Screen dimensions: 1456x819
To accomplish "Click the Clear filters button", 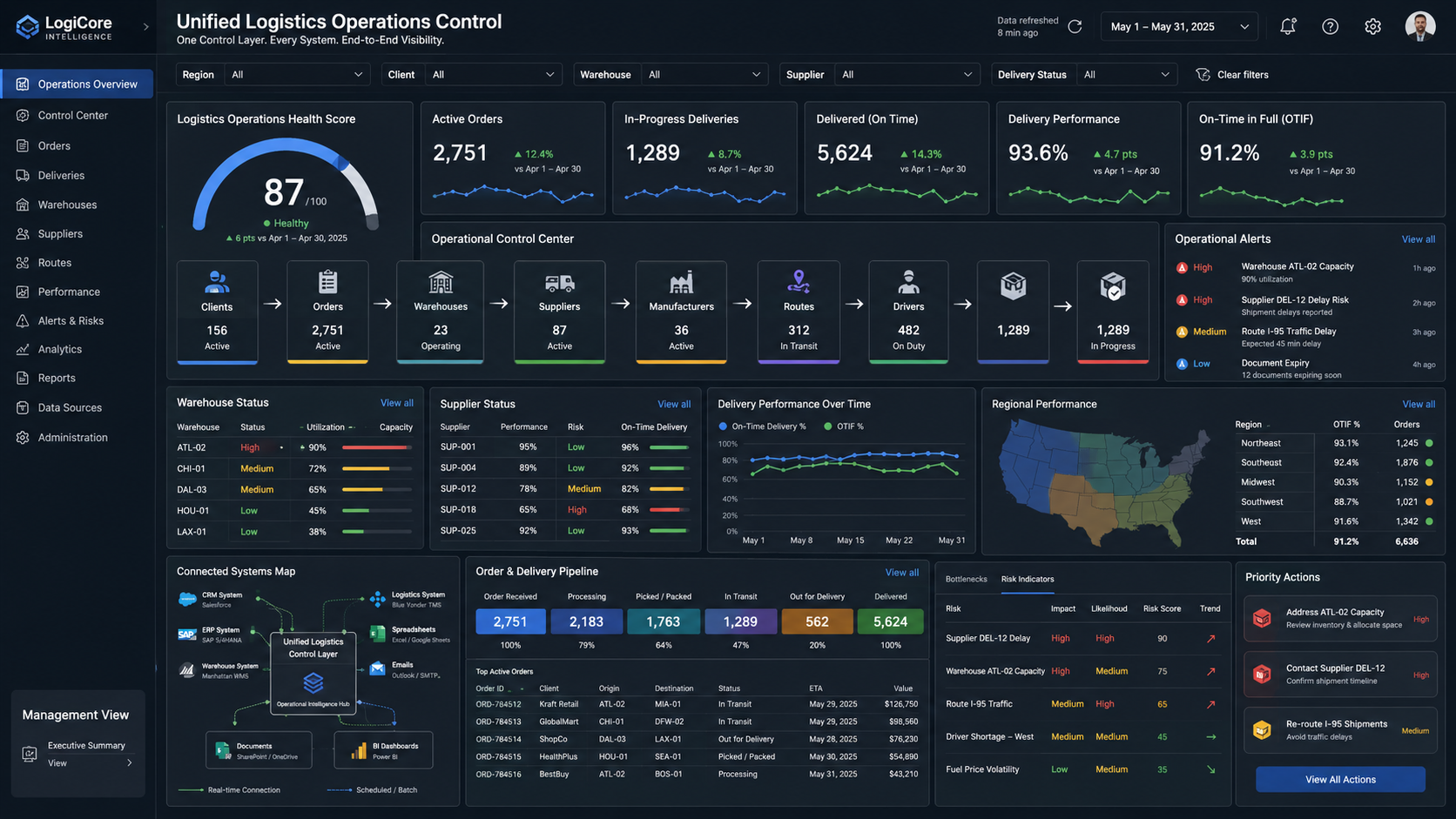I will click(1232, 75).
